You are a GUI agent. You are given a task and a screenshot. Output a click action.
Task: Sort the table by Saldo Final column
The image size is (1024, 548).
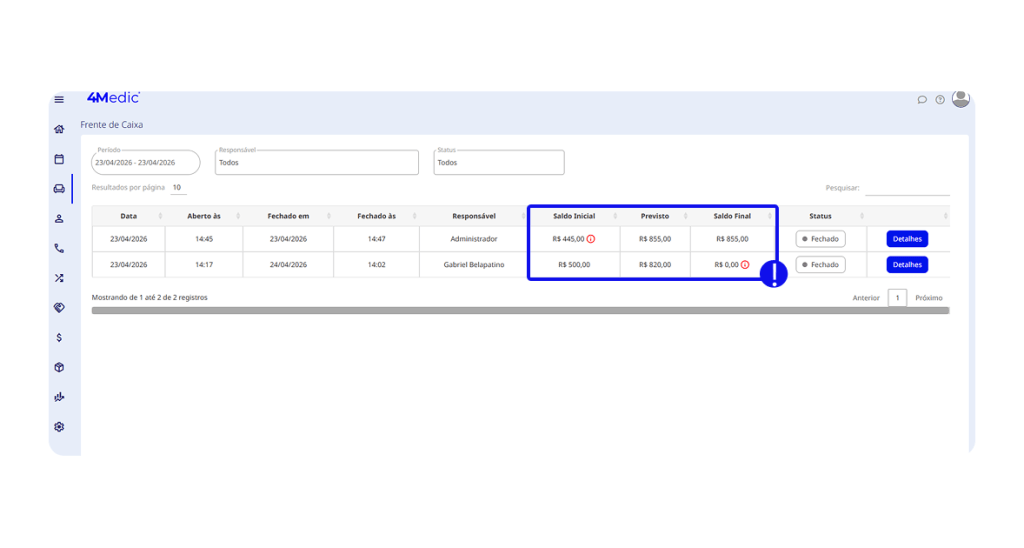[x=732, y=216]
